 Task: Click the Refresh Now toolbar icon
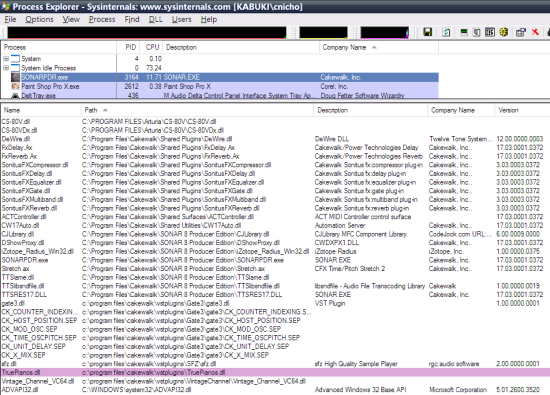point(446,32)
